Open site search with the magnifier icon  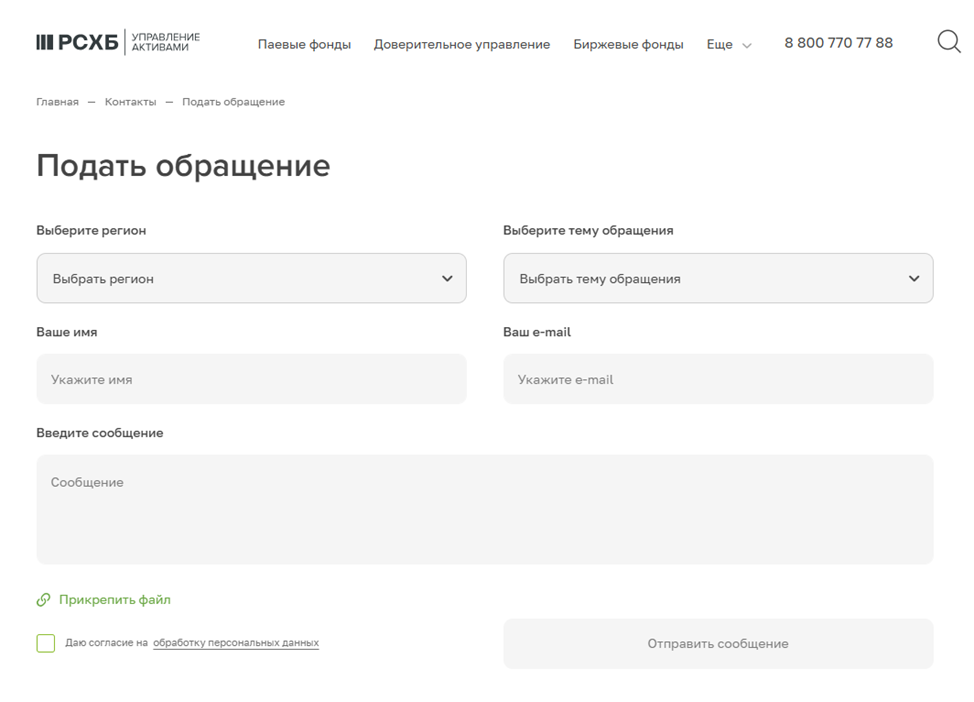pos(948,42)
